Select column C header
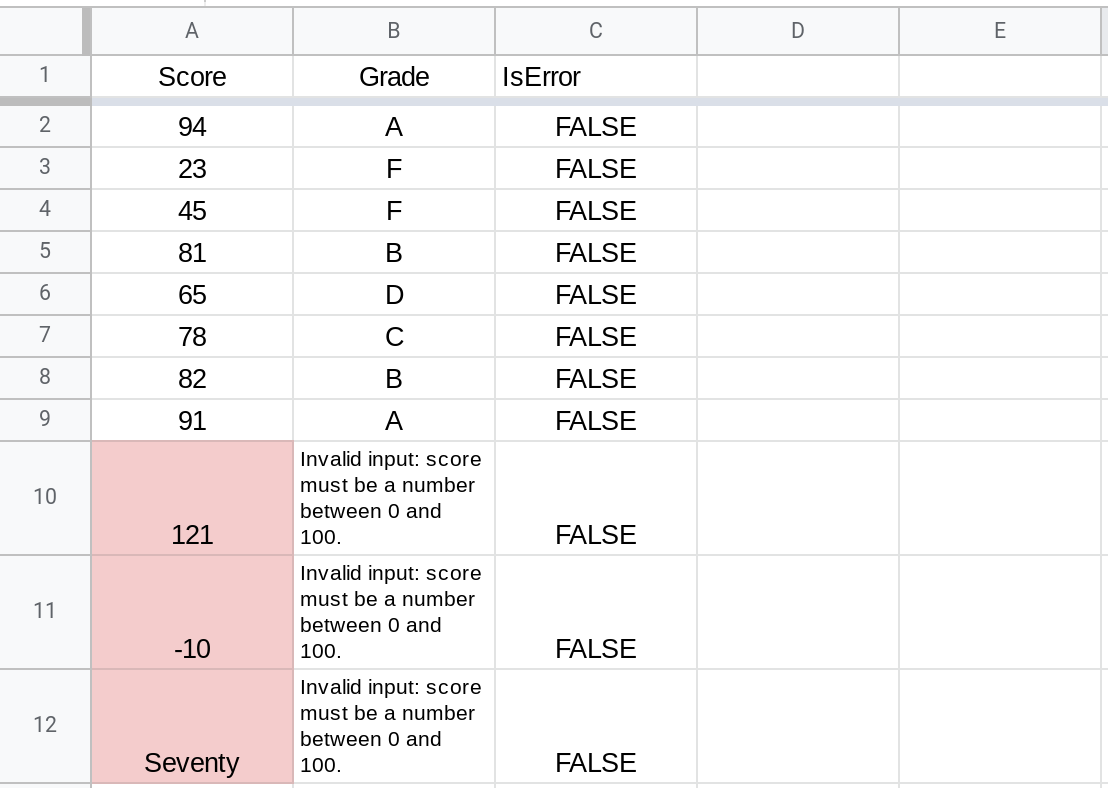Screen dimensions: 1108x788 596,31
